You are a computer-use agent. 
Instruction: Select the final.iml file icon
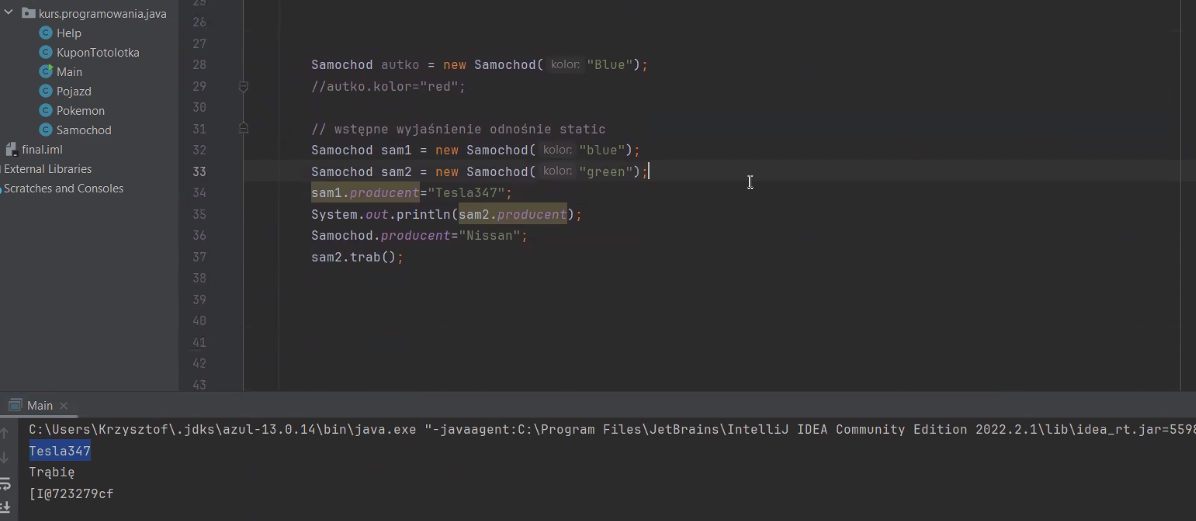tap(11, 150)
